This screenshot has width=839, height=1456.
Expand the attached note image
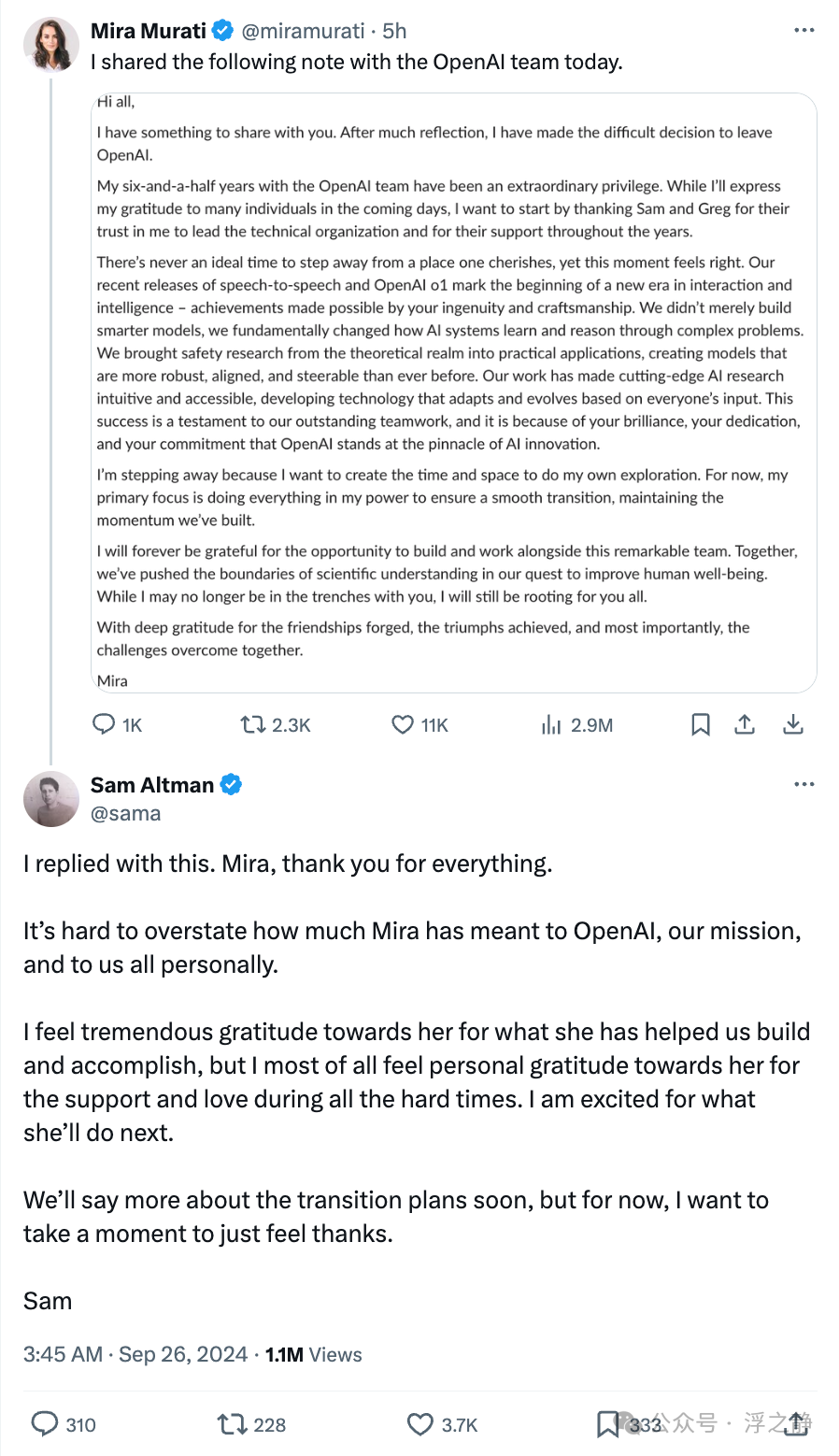click(x=453, y=393)
